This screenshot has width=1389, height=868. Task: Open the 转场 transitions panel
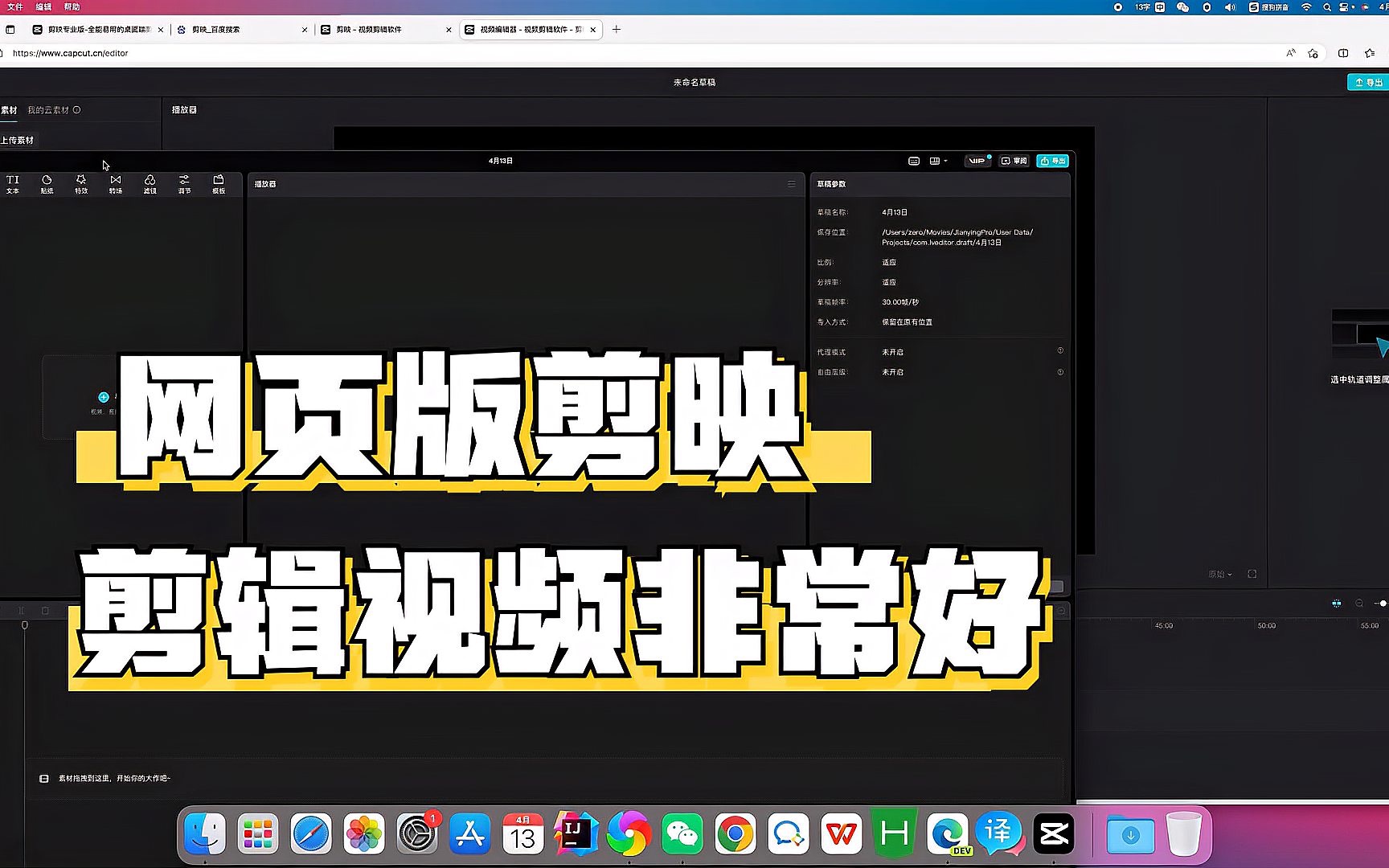tap(116, 184)
